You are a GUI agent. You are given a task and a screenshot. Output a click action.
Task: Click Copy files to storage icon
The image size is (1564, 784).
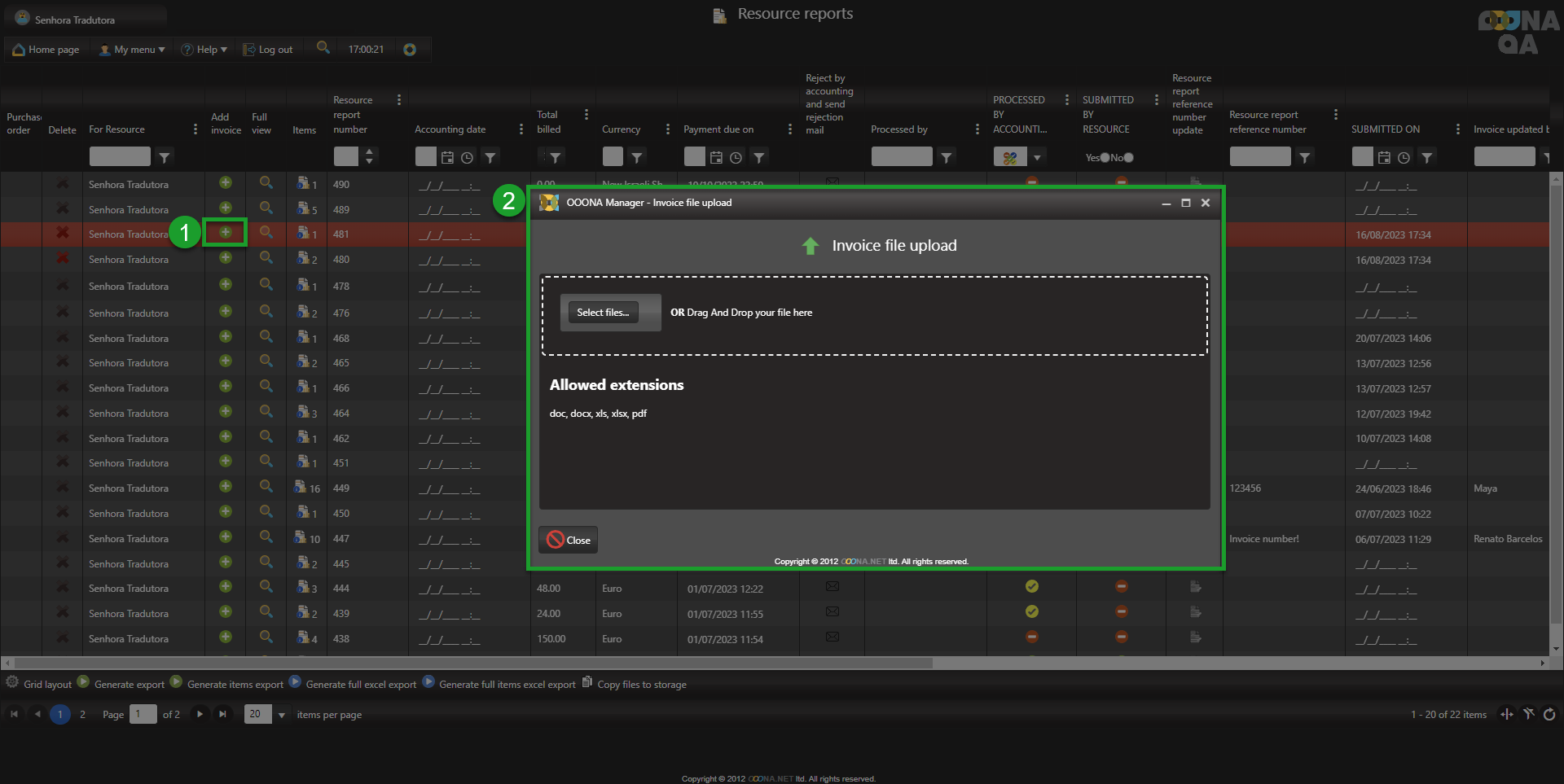(x=587, y=682)
